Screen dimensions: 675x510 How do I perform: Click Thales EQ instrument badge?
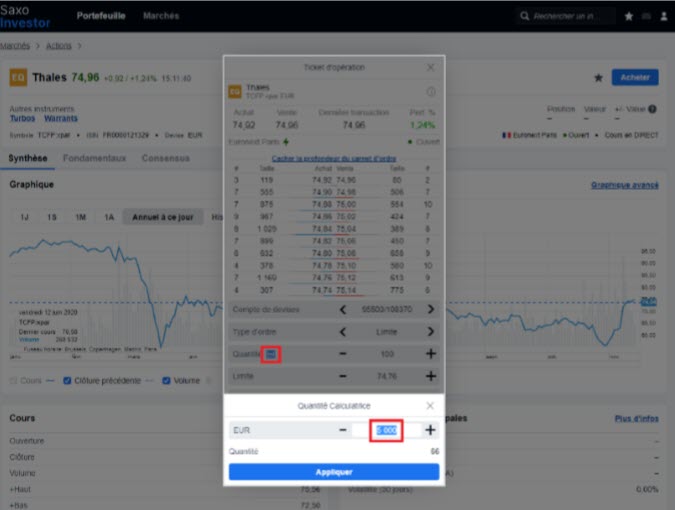18,77
